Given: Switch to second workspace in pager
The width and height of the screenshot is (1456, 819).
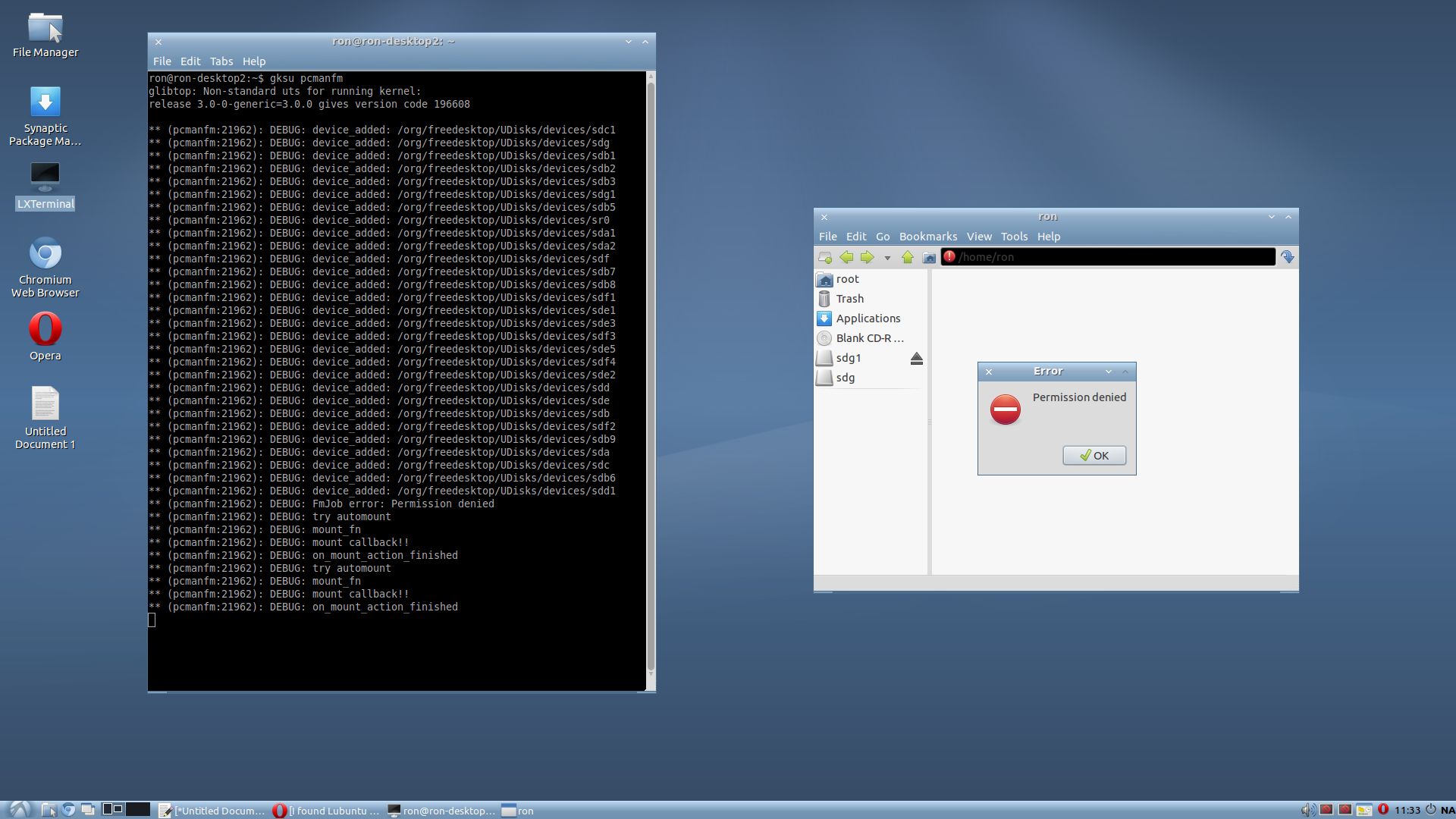Looking at the screenshot, I should (137, 809).
